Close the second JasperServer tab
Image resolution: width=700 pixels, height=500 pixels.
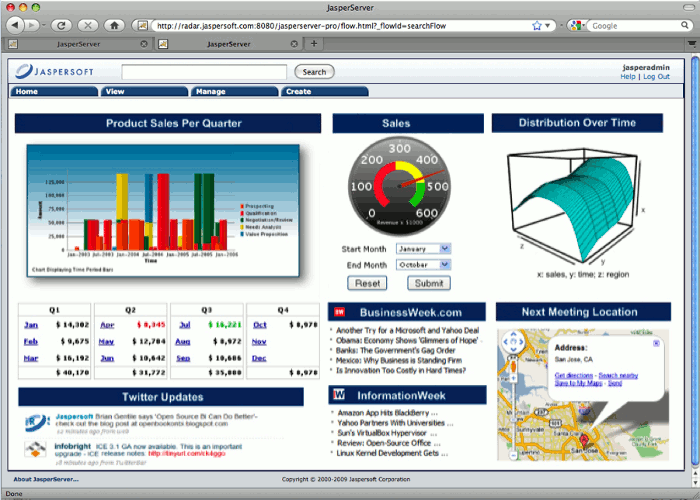pos(294,44)
